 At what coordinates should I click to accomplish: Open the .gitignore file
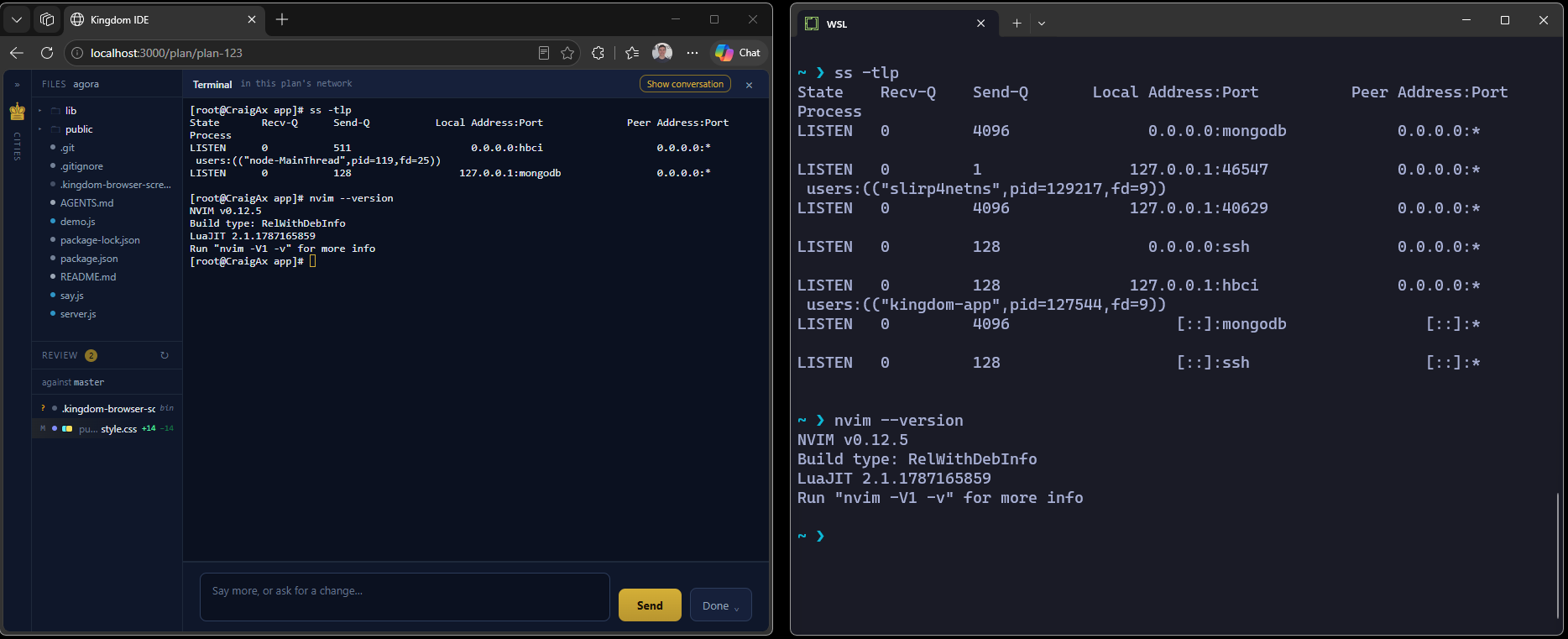(x=81, y=166)
